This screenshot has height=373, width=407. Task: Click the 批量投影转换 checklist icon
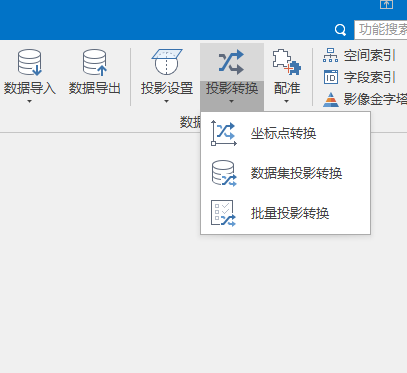pos(223,213)
